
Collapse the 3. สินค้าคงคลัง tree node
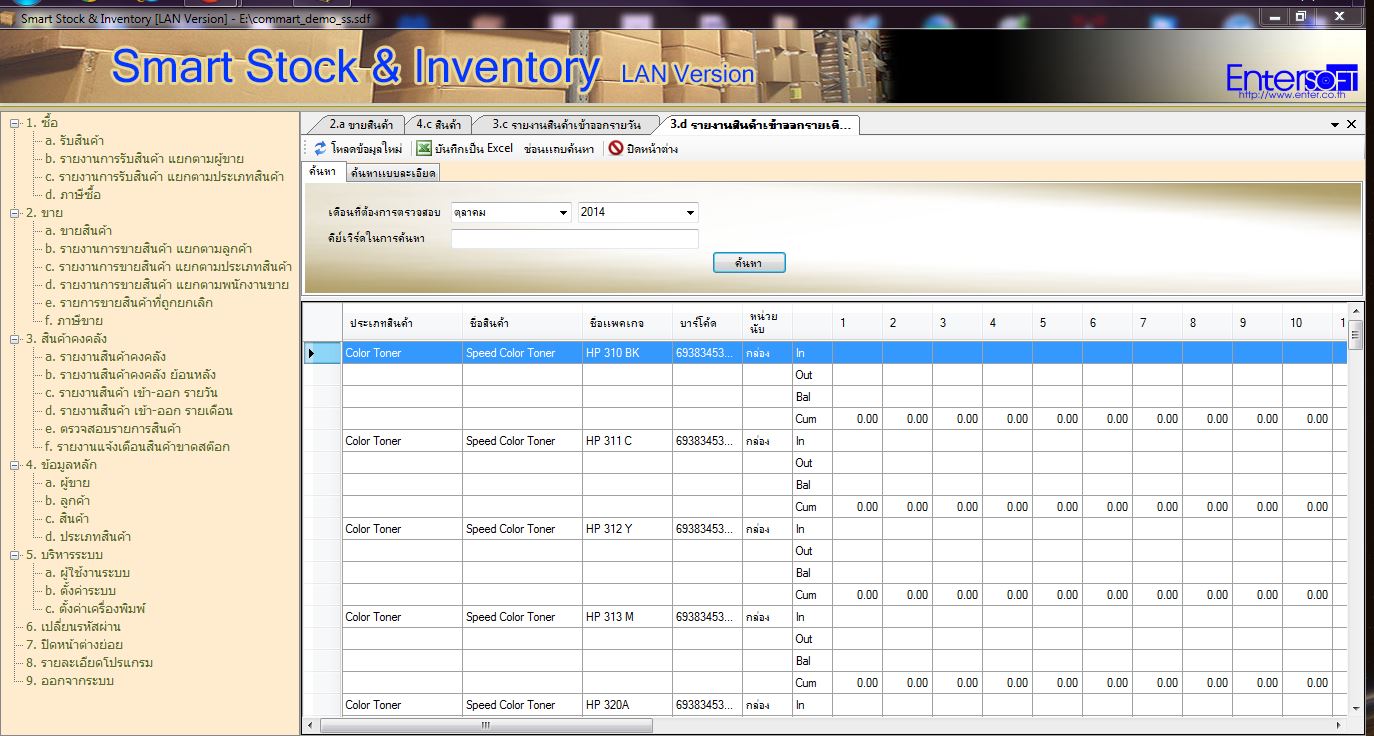pyautogui.click(x=15, y=339)
